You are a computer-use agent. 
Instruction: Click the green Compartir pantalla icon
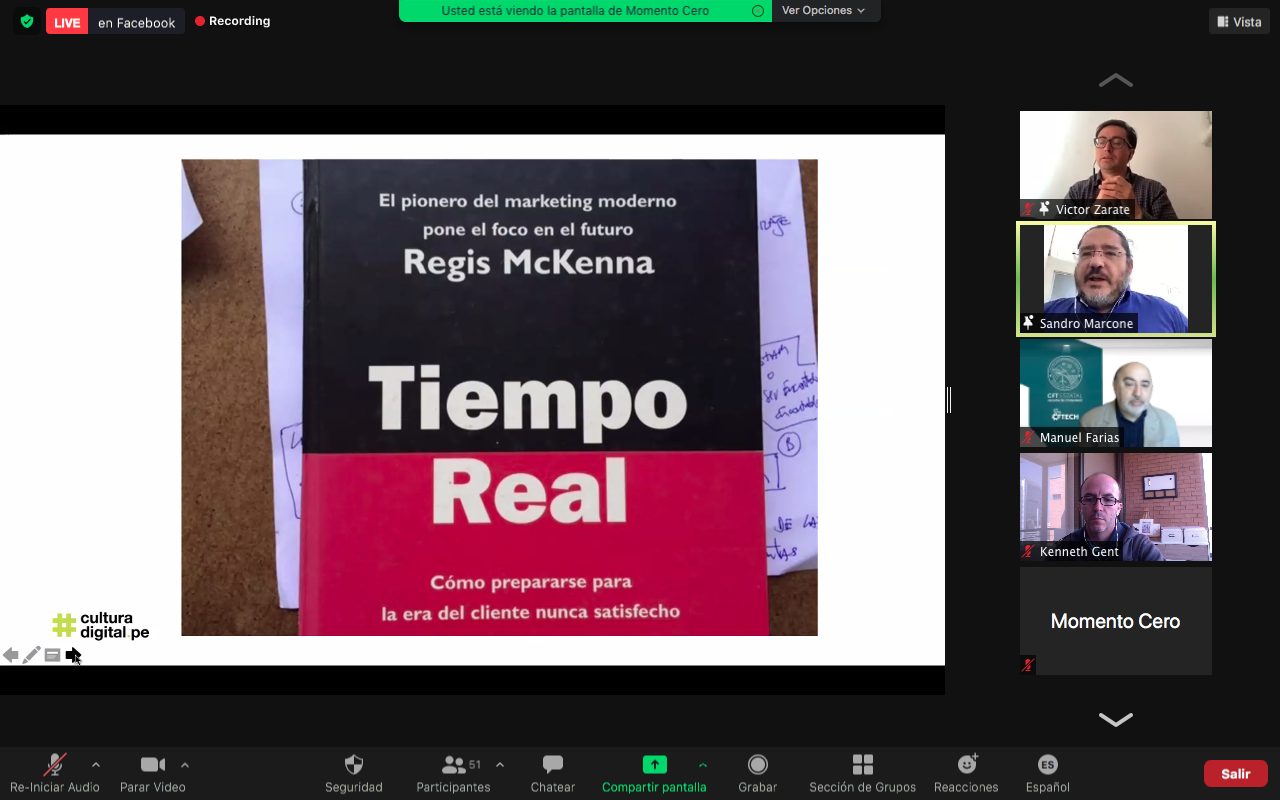(654, 765)
